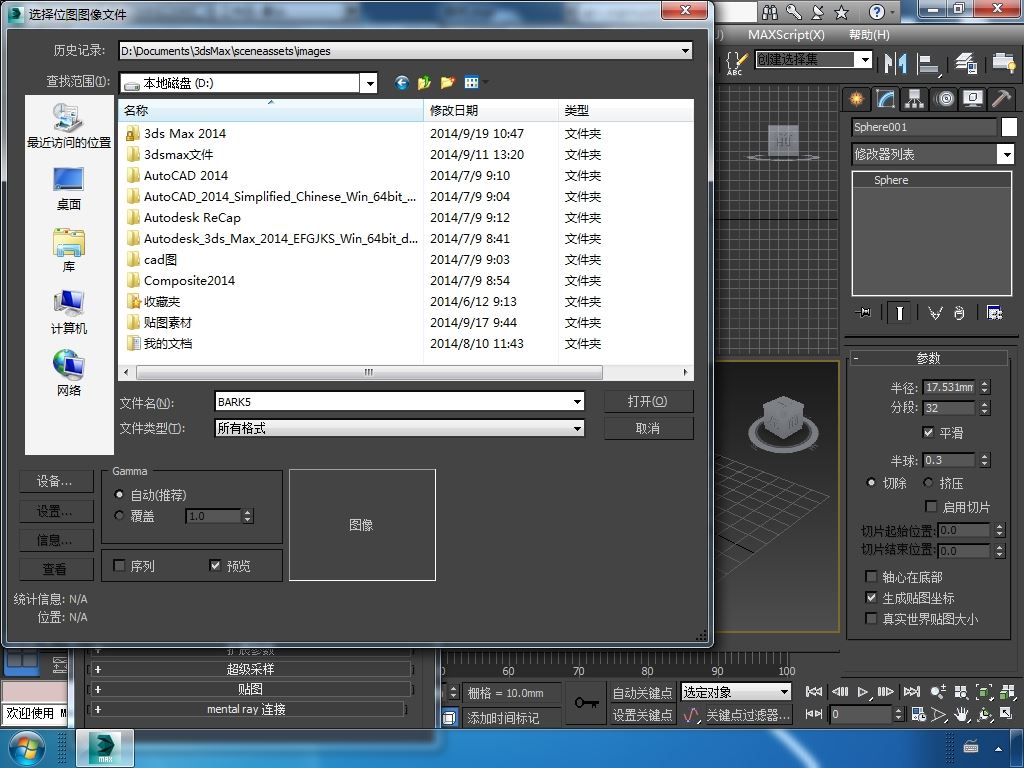Expand the mental ray 连接 rollout
1024x768 pixels.
click(247, 709)
